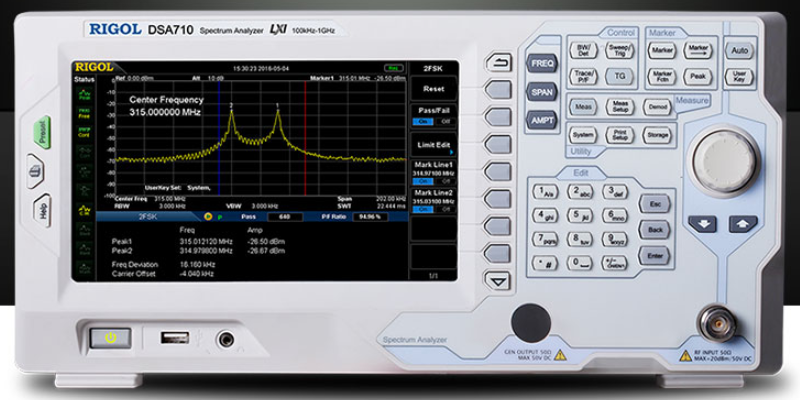Hit the softkey beside Limit Edit
Screen dimensions: 800x400
(498, 144)
